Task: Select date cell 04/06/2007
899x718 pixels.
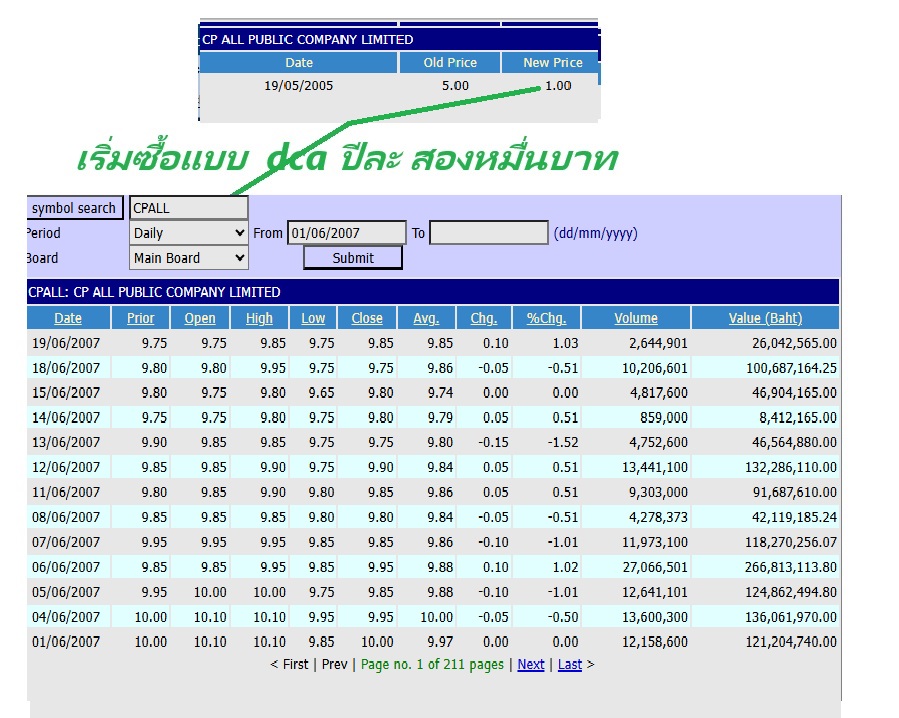Action: click(66, 617)
